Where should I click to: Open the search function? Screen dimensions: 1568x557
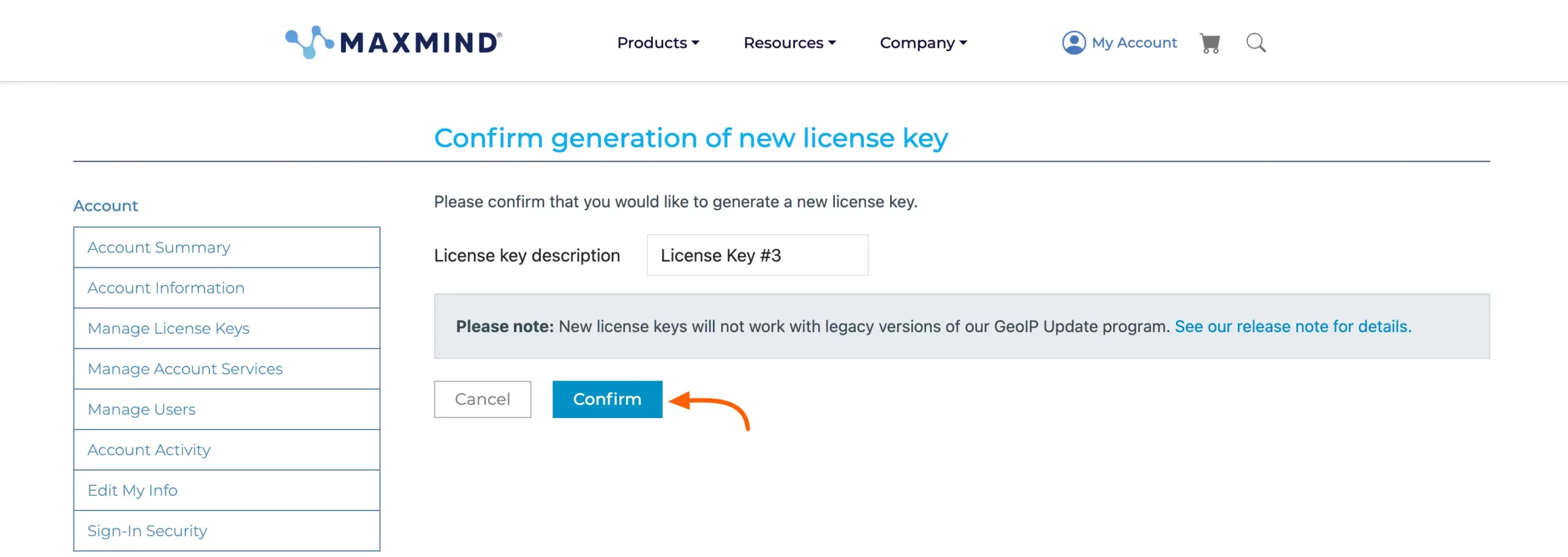1255,42
